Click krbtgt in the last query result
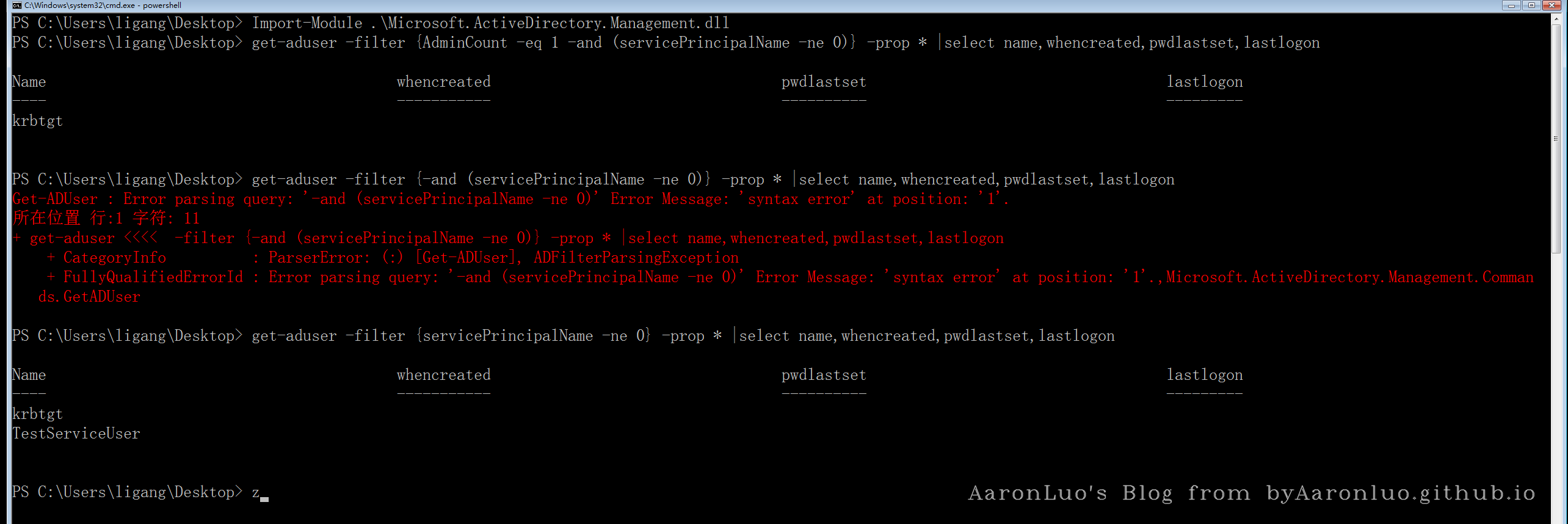Screen dimensions: 1568x524 (38, 414)
